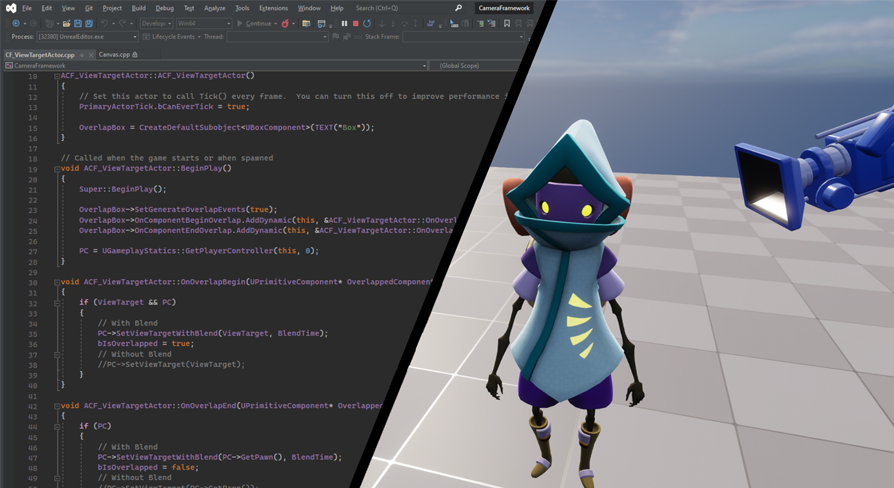Click the CameraFramework solution name label
Screen dimensions: 894x488
(504, 8)
